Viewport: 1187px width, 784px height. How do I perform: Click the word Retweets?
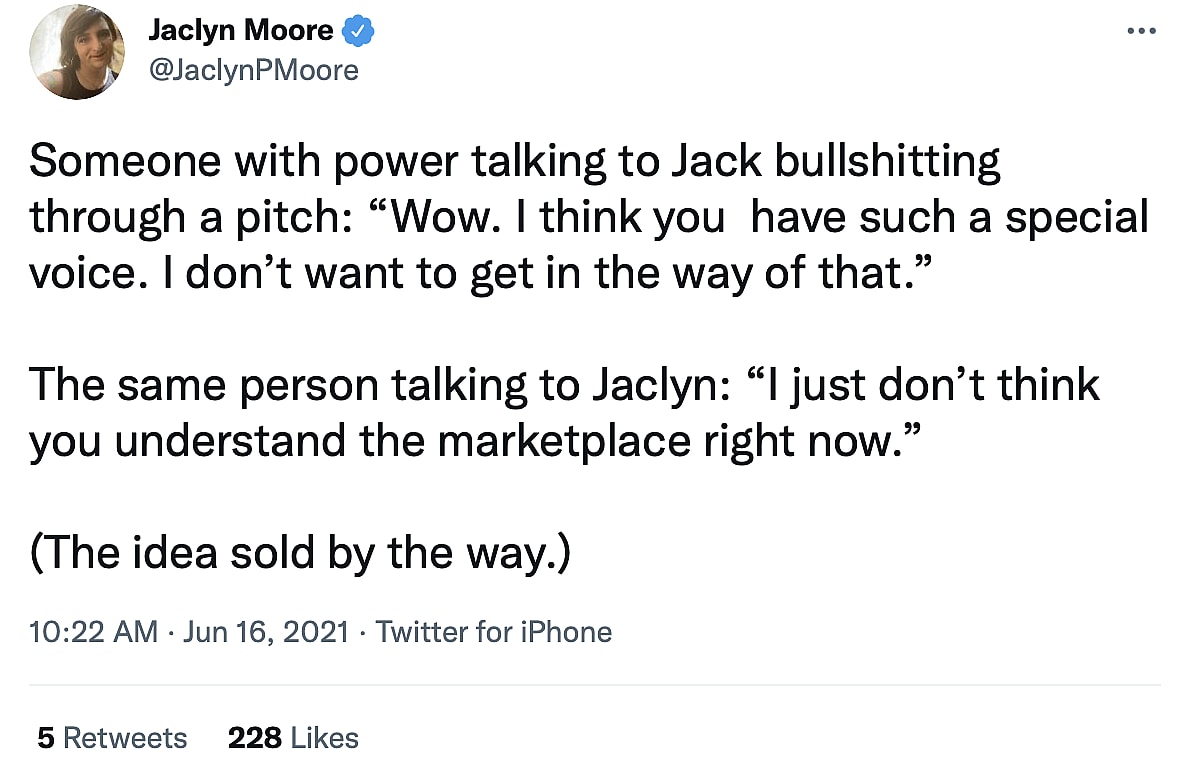(125, 738)
